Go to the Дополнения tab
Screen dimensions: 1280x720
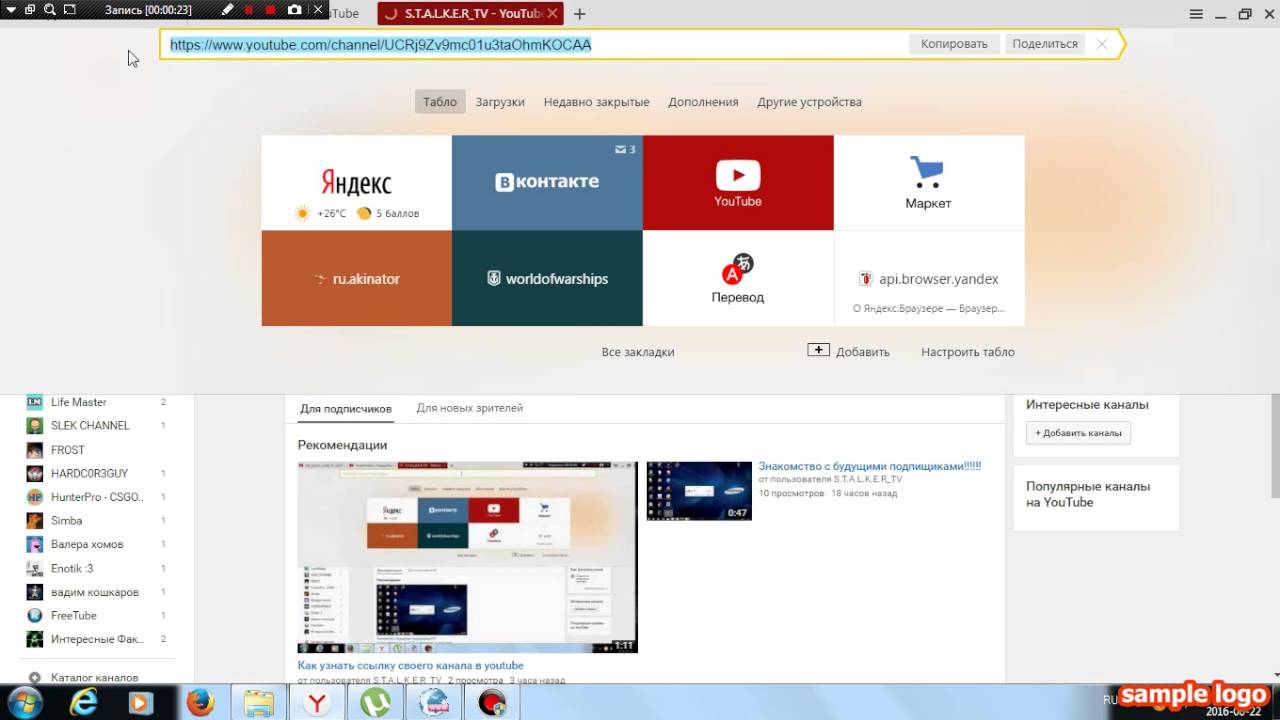(x=703, y=102)
